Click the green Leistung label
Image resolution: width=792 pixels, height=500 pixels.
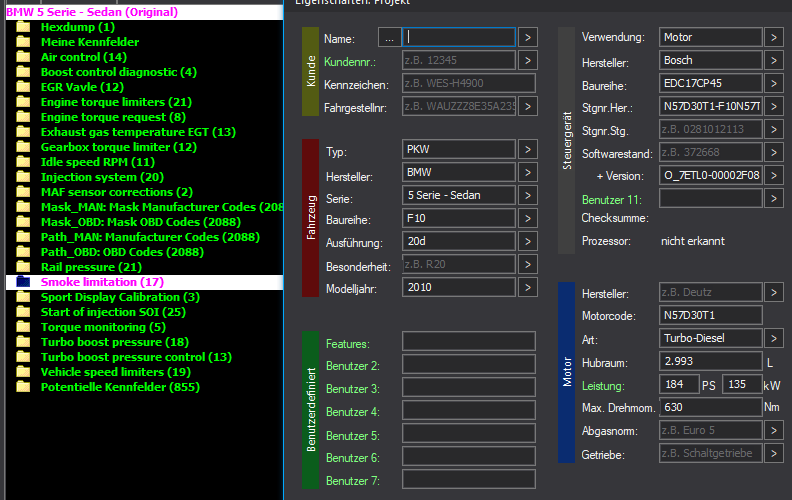point(603,386)
